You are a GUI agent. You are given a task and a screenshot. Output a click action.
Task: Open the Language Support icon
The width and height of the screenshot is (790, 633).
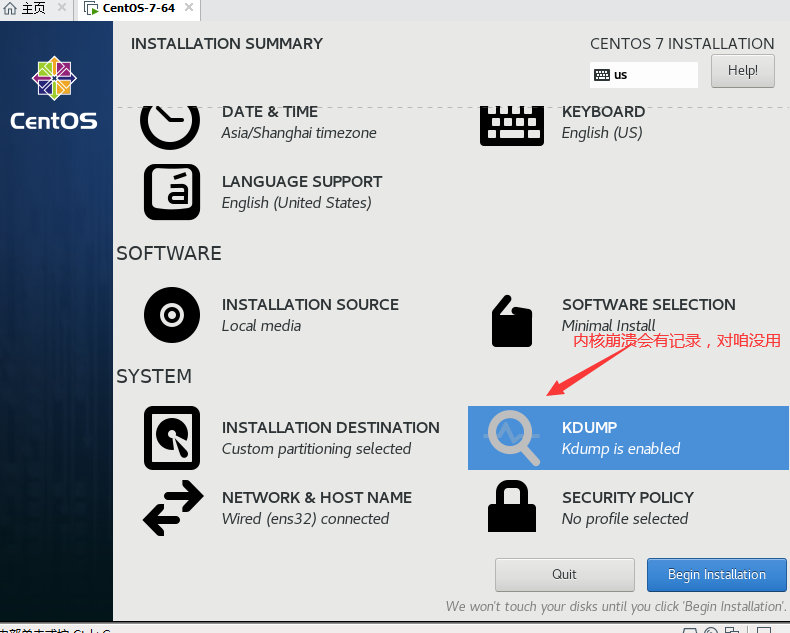click(x=172, y=192)
